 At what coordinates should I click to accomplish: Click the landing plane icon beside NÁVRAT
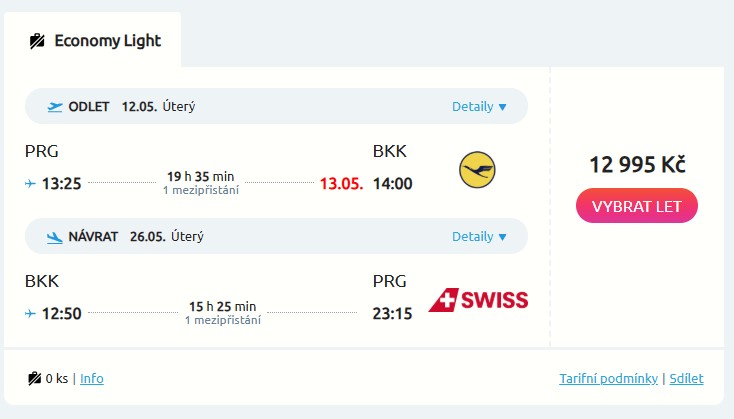coord(55,237)
